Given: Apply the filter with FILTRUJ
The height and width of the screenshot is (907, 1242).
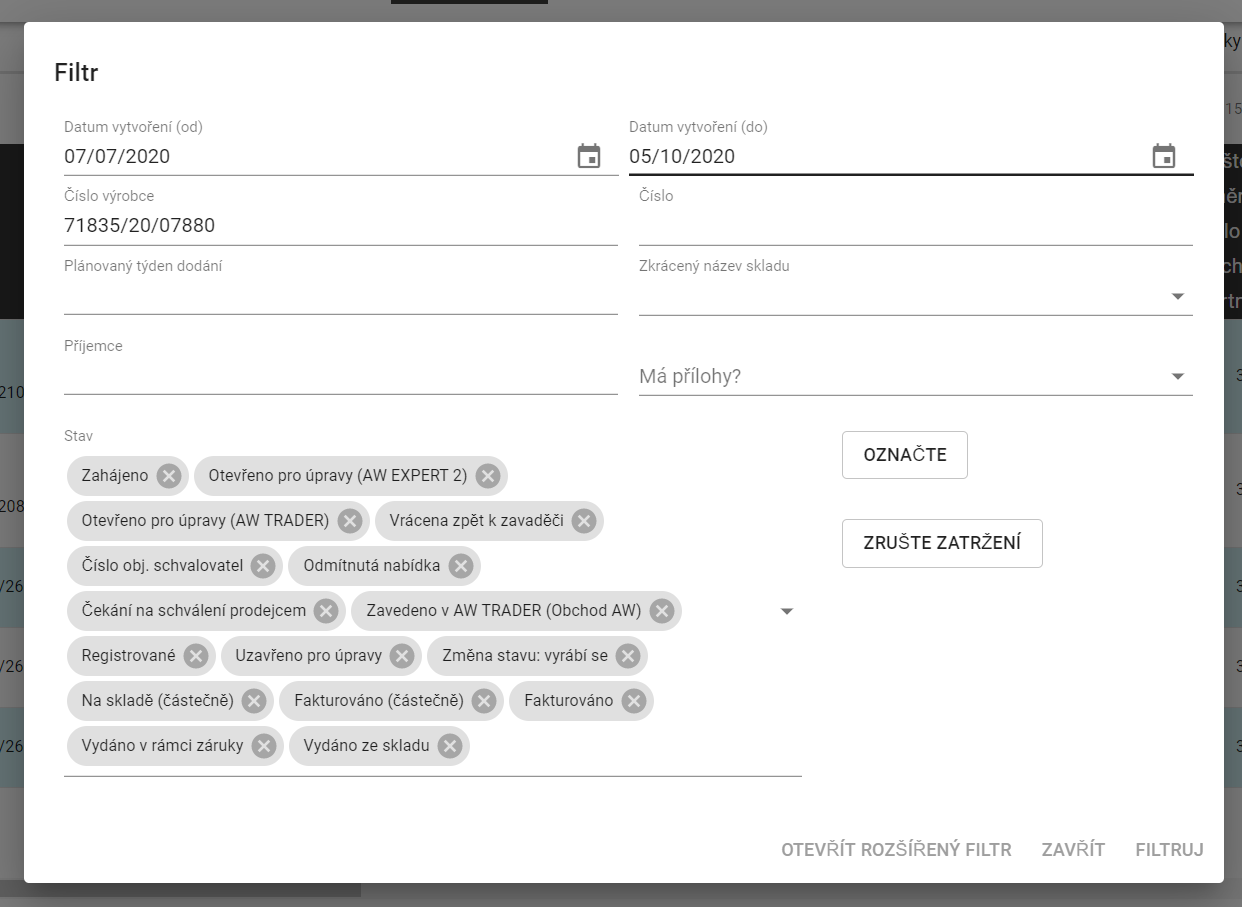Looking at the screenshot, I should click(1169, 850).
